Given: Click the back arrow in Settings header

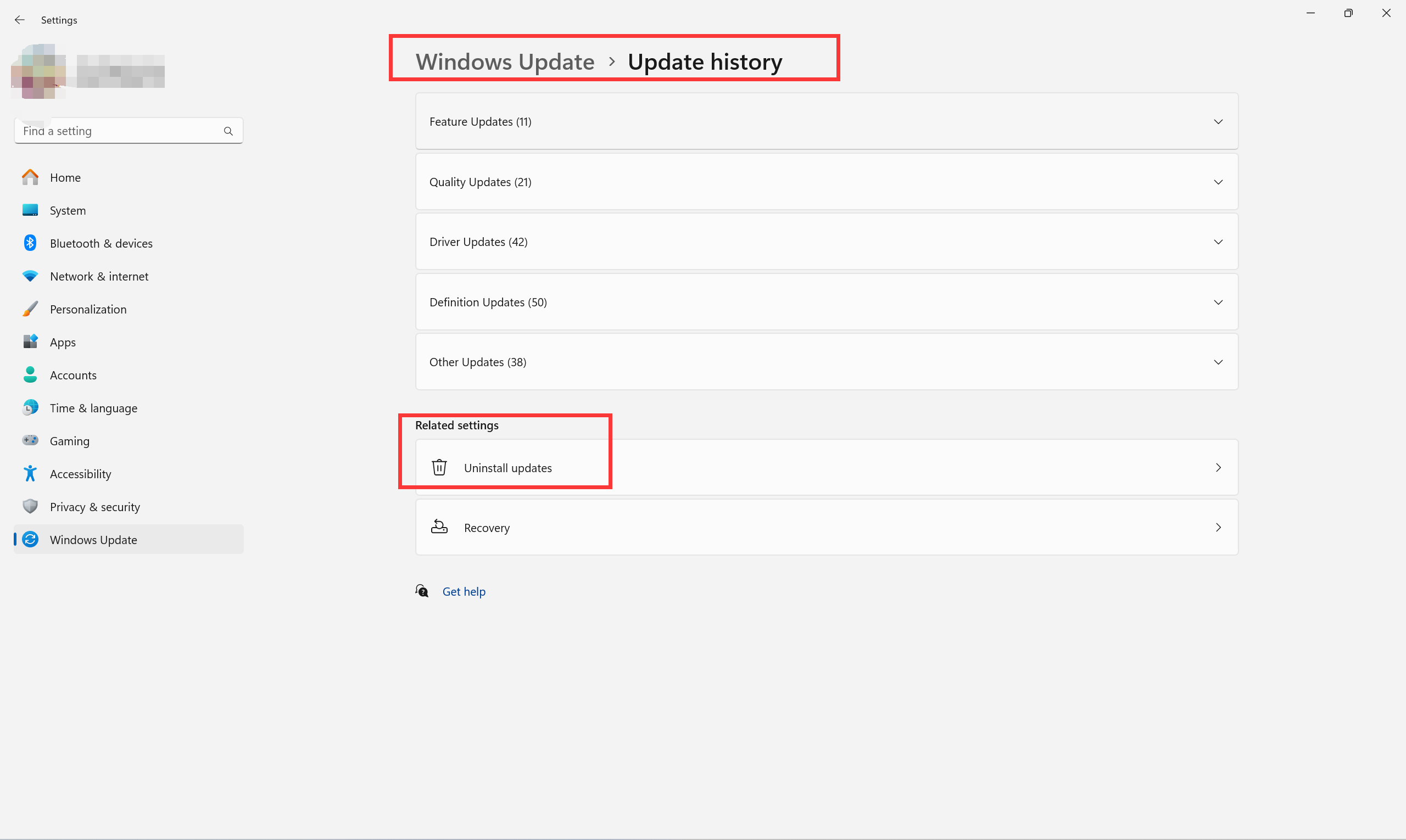Looking at the screenshot, I should coord(19,20).
